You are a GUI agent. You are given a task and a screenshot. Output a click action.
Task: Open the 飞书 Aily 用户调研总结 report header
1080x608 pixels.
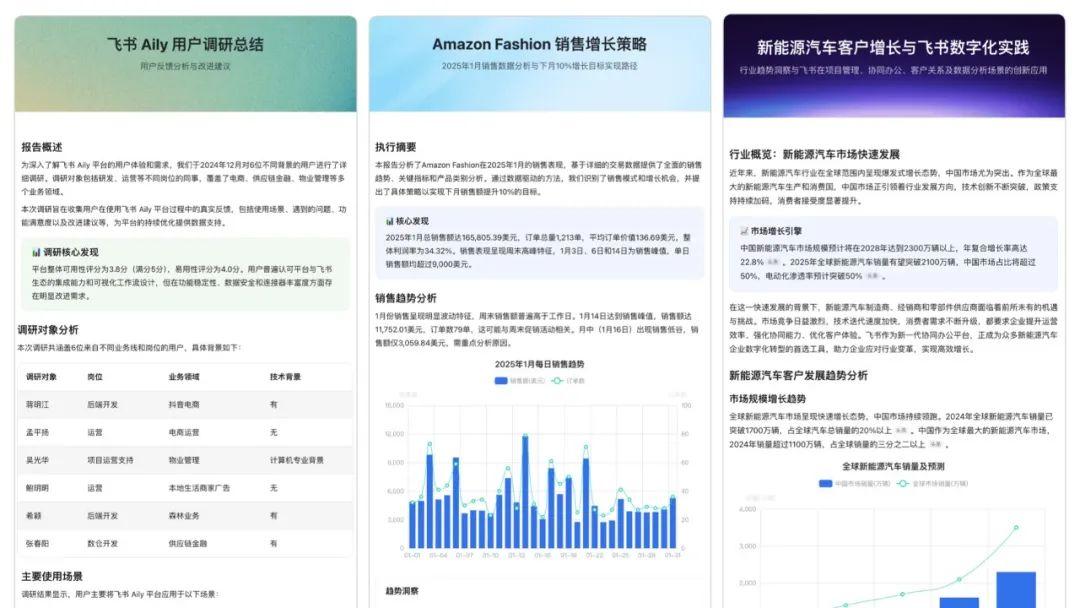(x=185, y=45)
